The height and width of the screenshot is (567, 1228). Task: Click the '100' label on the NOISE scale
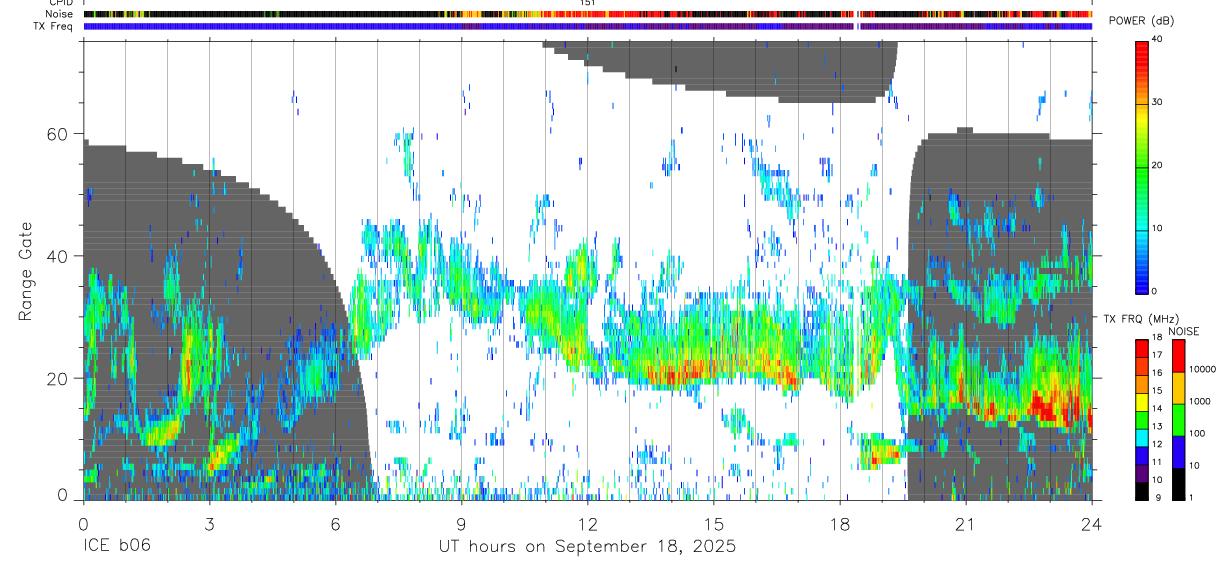(x=1196, y=434)
